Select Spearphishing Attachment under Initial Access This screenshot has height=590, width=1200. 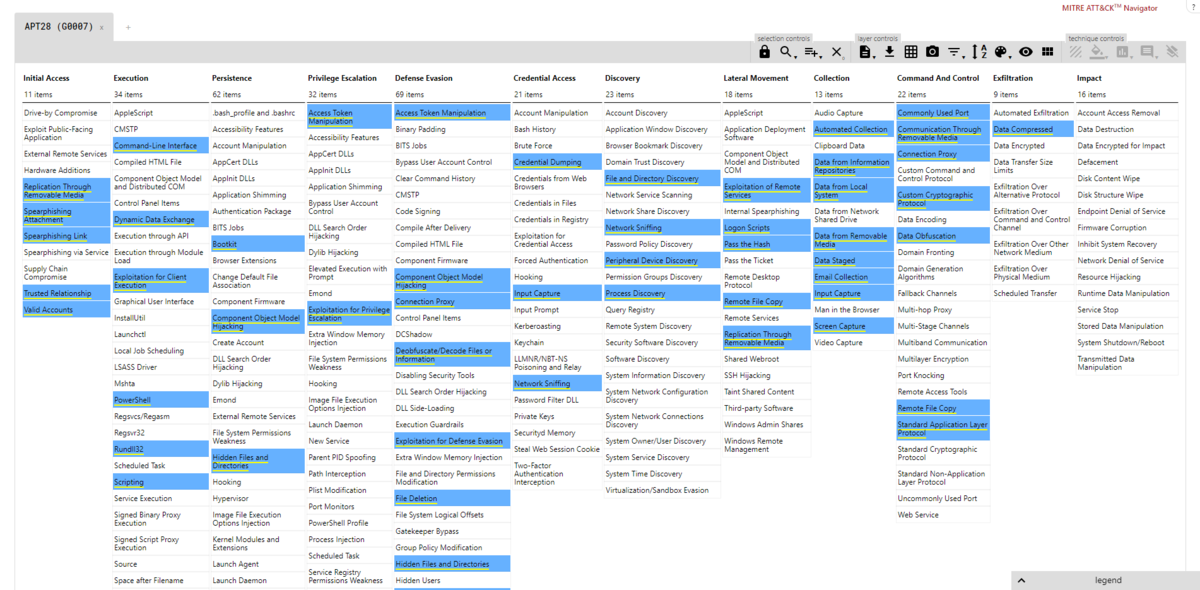[66, 215]
